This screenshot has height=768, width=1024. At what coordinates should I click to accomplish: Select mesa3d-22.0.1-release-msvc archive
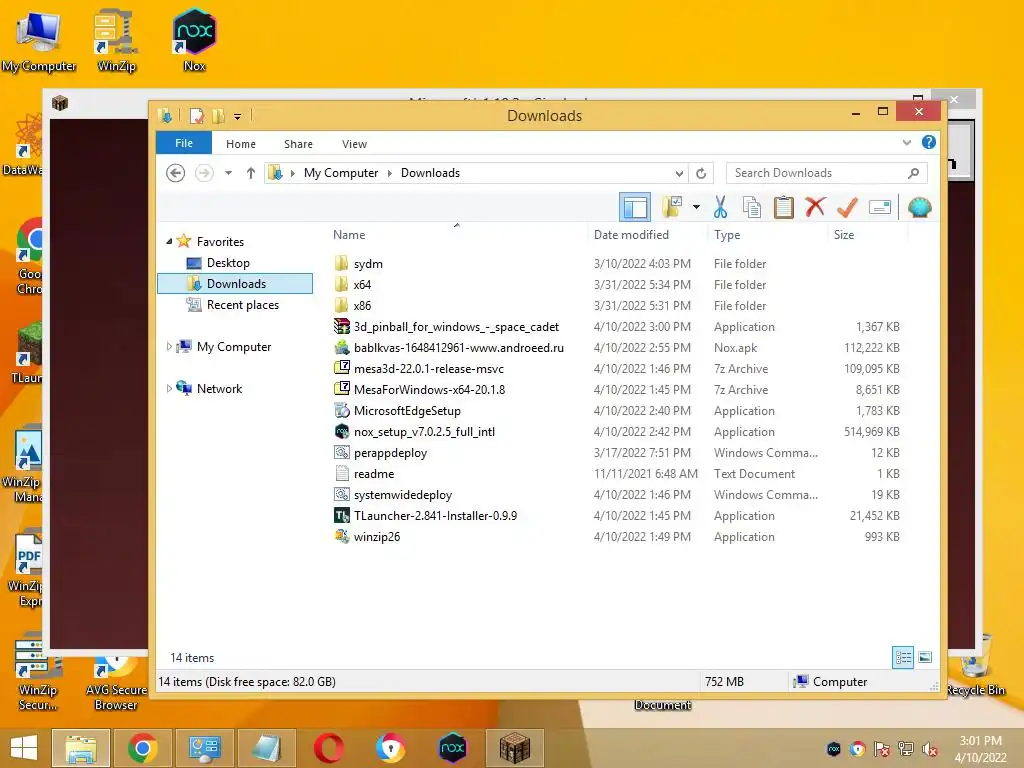coord(428,369)
